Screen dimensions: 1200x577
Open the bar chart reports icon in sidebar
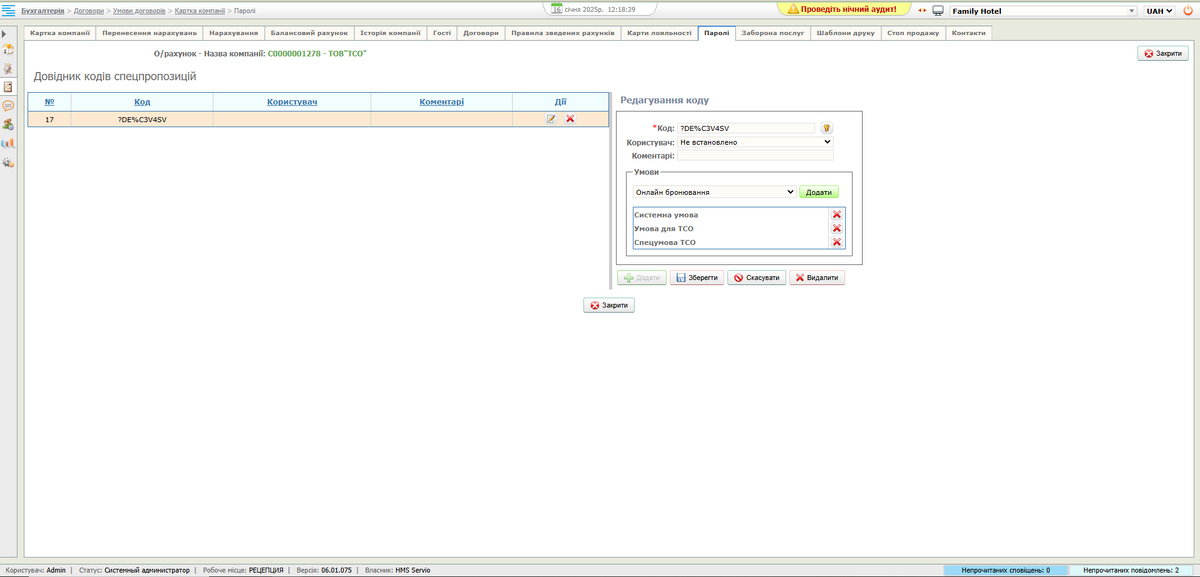click(x=8, y=143)
